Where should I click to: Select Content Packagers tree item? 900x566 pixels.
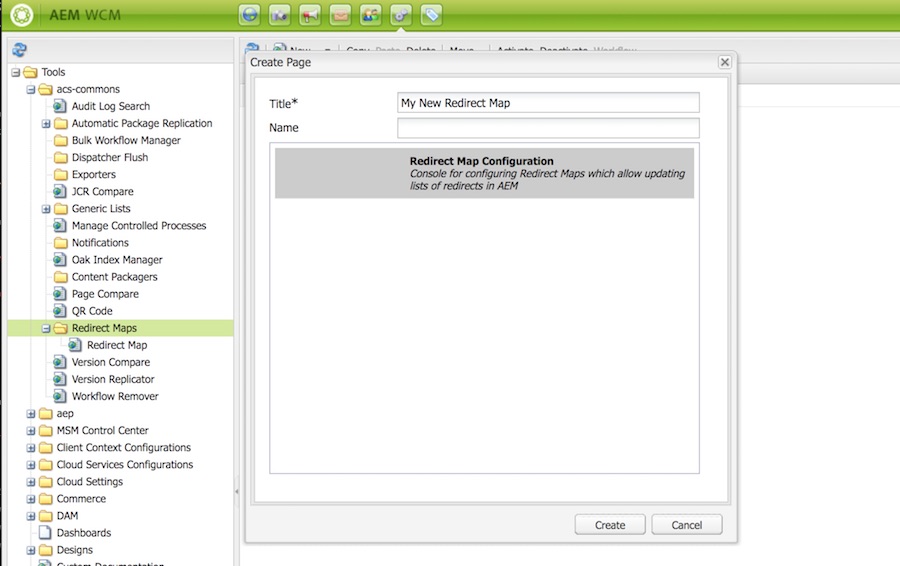point(114,277)
